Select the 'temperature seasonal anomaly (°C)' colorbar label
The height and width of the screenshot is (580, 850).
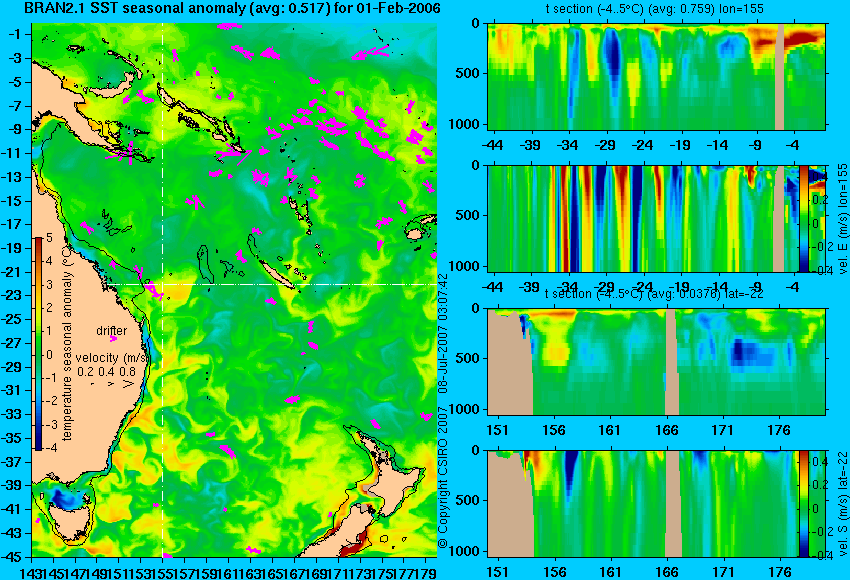pos(68,343)
